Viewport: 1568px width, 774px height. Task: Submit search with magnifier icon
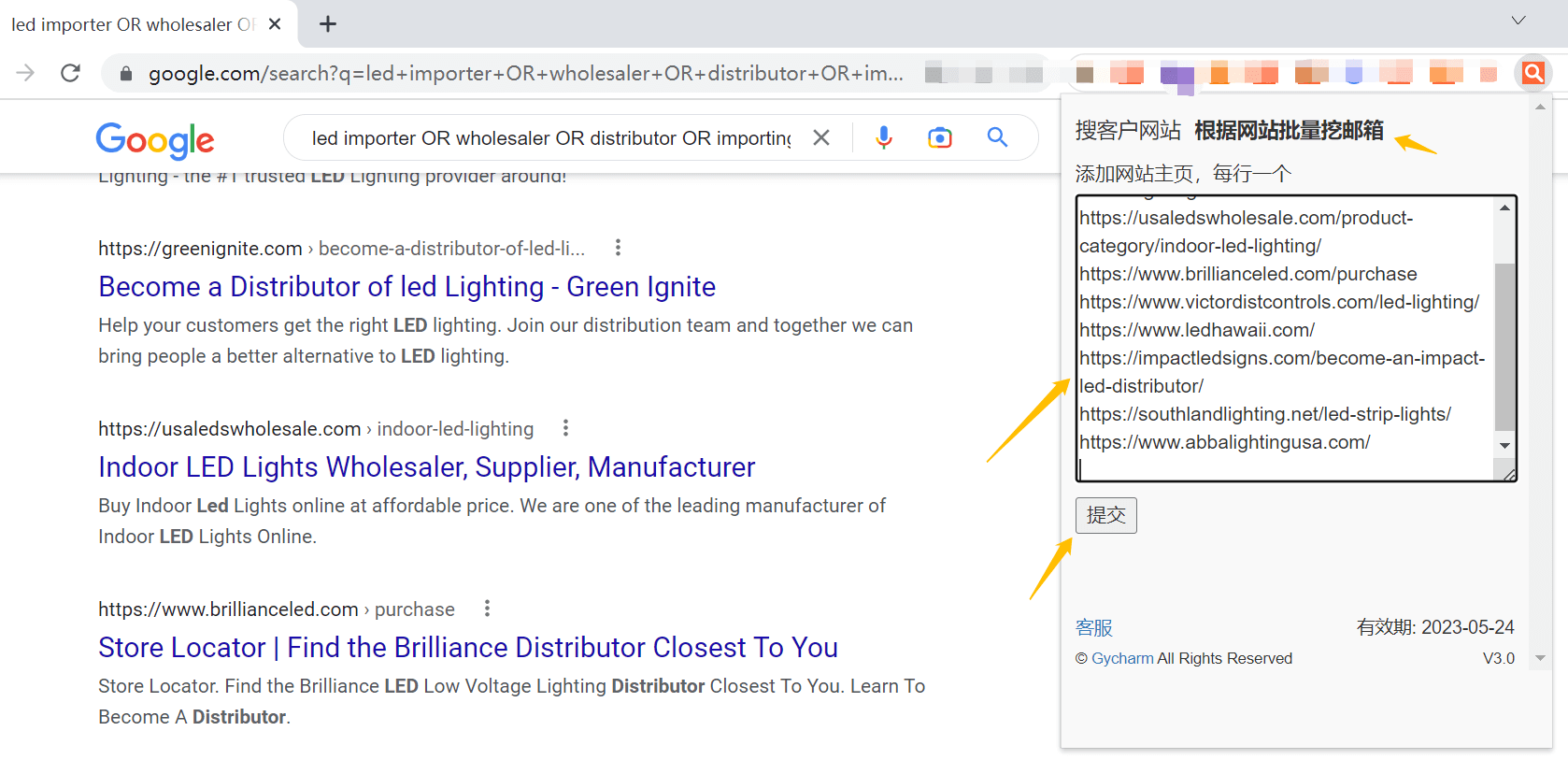click(x=997, y=137)
